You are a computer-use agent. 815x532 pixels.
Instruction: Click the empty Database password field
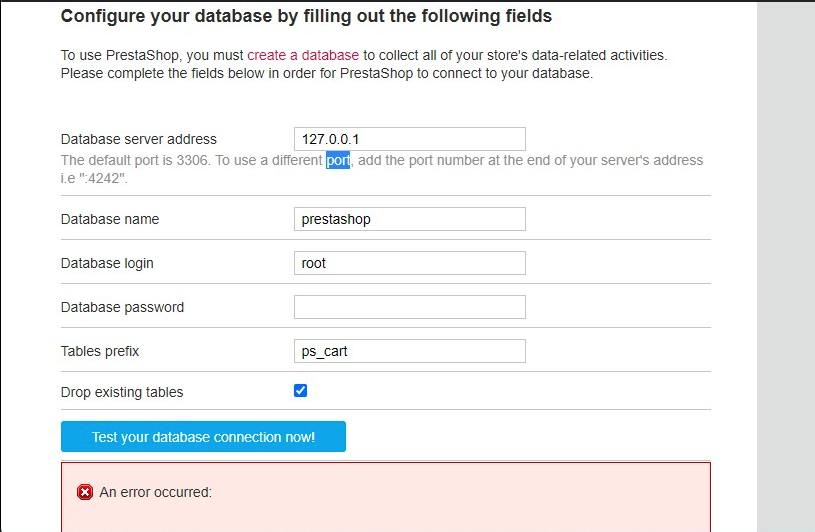pyautogui.click(x=409, y=307)
